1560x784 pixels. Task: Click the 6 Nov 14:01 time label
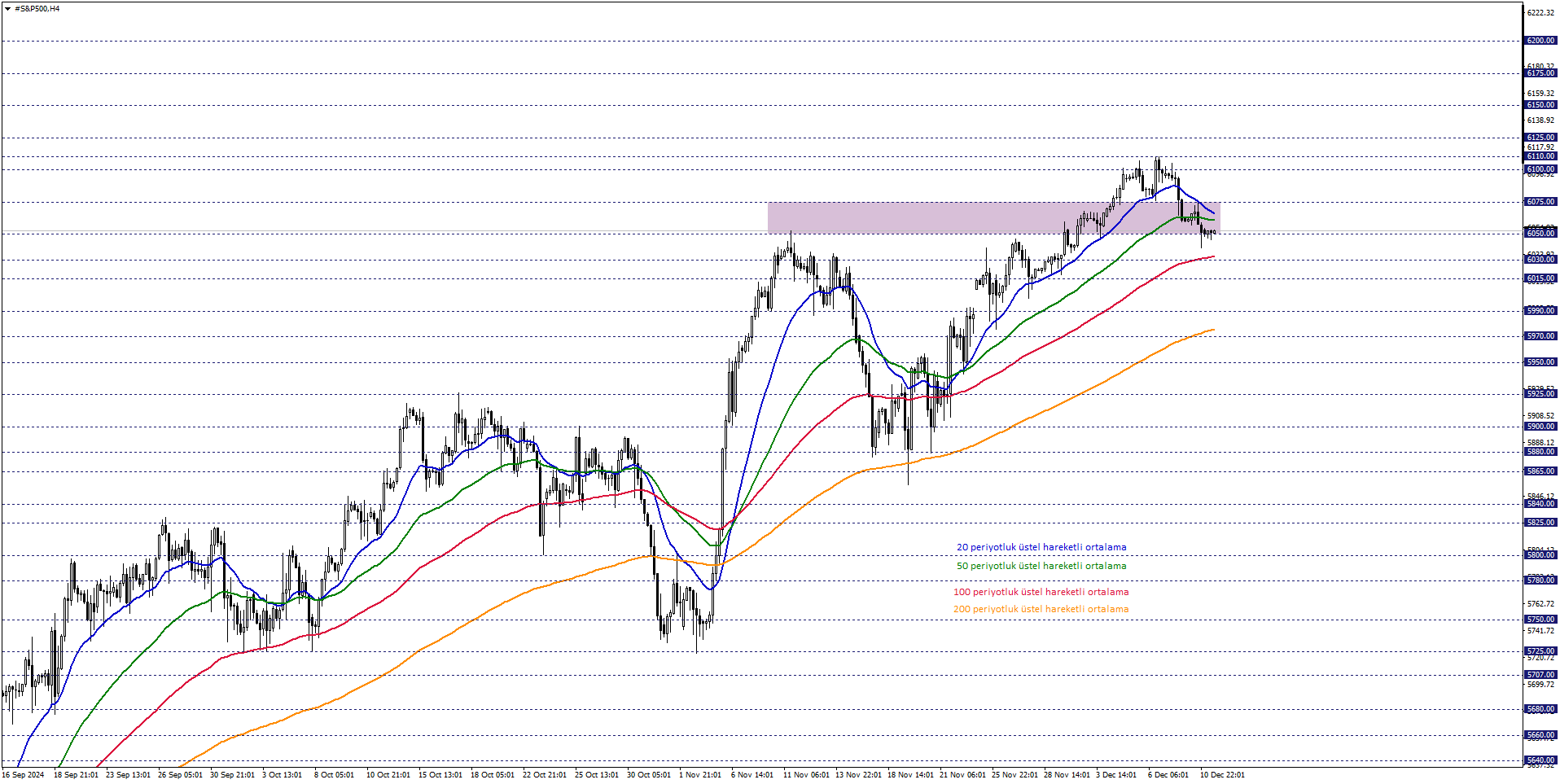pos(752,775)
